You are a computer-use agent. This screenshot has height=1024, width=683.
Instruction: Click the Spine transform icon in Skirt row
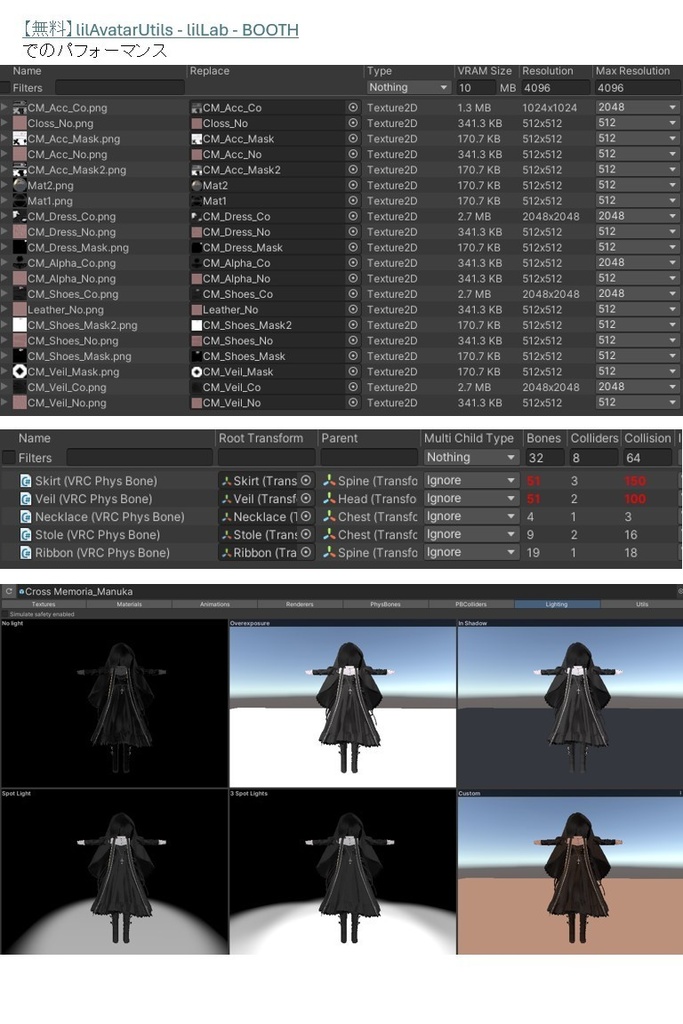point(330,481)
